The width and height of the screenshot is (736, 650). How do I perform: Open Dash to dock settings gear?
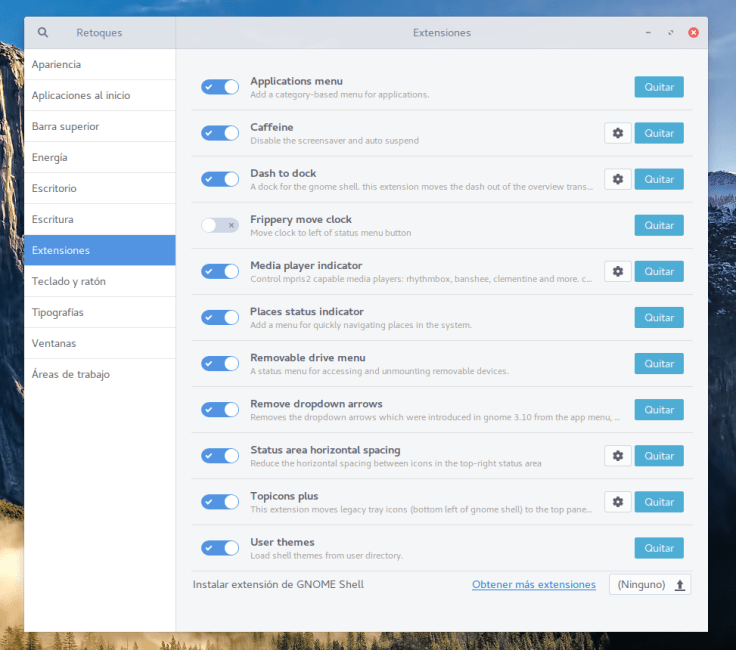pyautogui.click(x=618, y=179)
